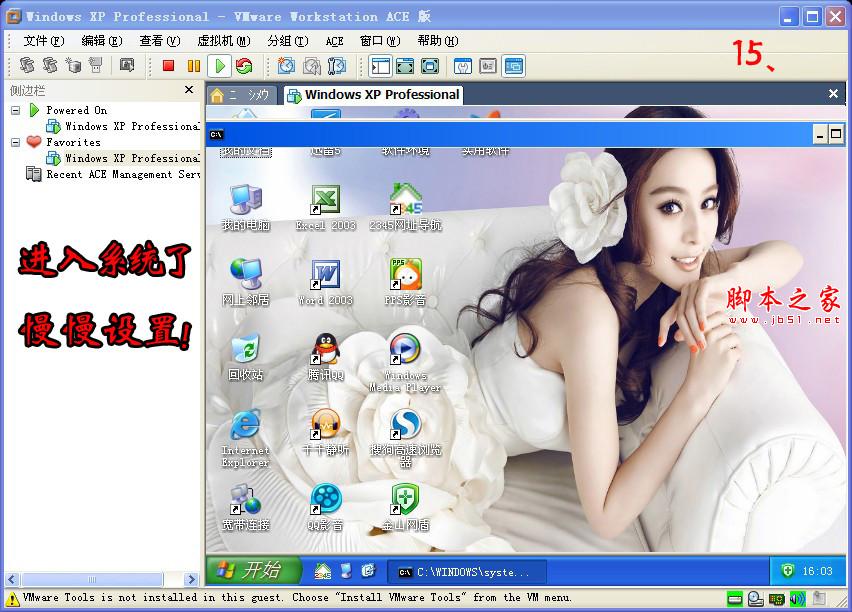
Task: Click the 金山网盾 desktop shortcut
Action: [405, 508]
